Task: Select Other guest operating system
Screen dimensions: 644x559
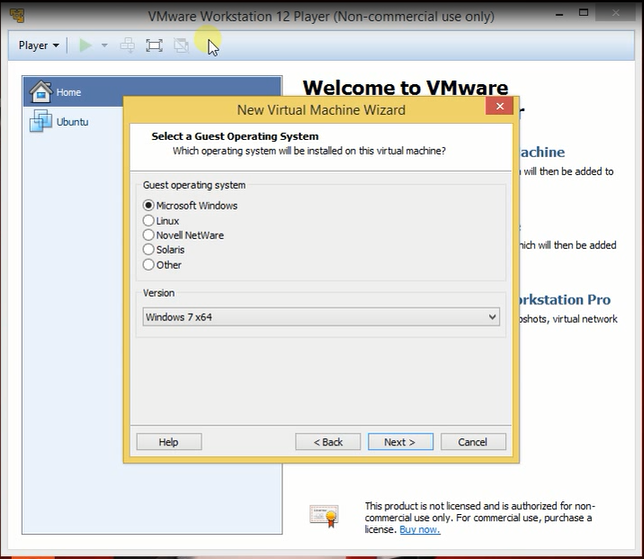Action: point(148,265)
